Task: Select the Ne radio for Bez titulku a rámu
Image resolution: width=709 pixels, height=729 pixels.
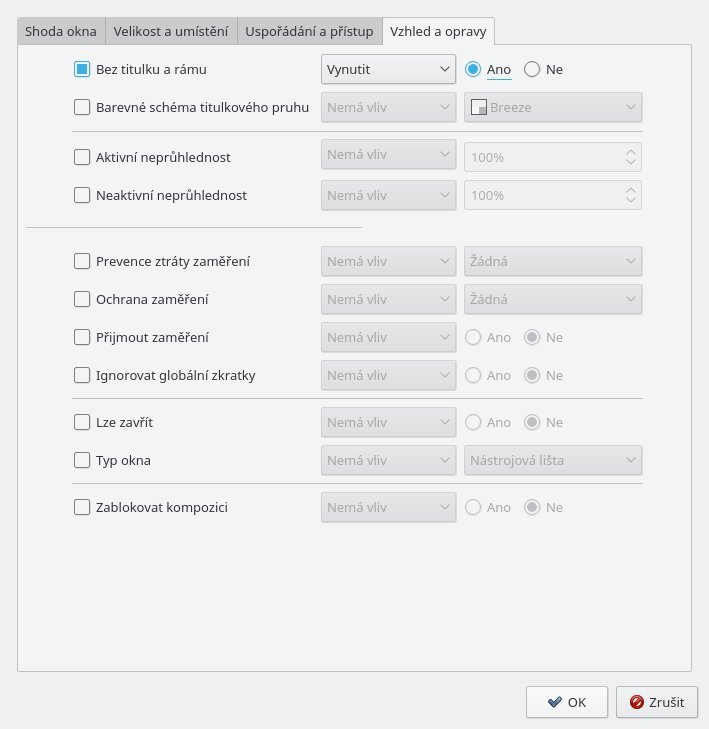Action: click(532, 69)
